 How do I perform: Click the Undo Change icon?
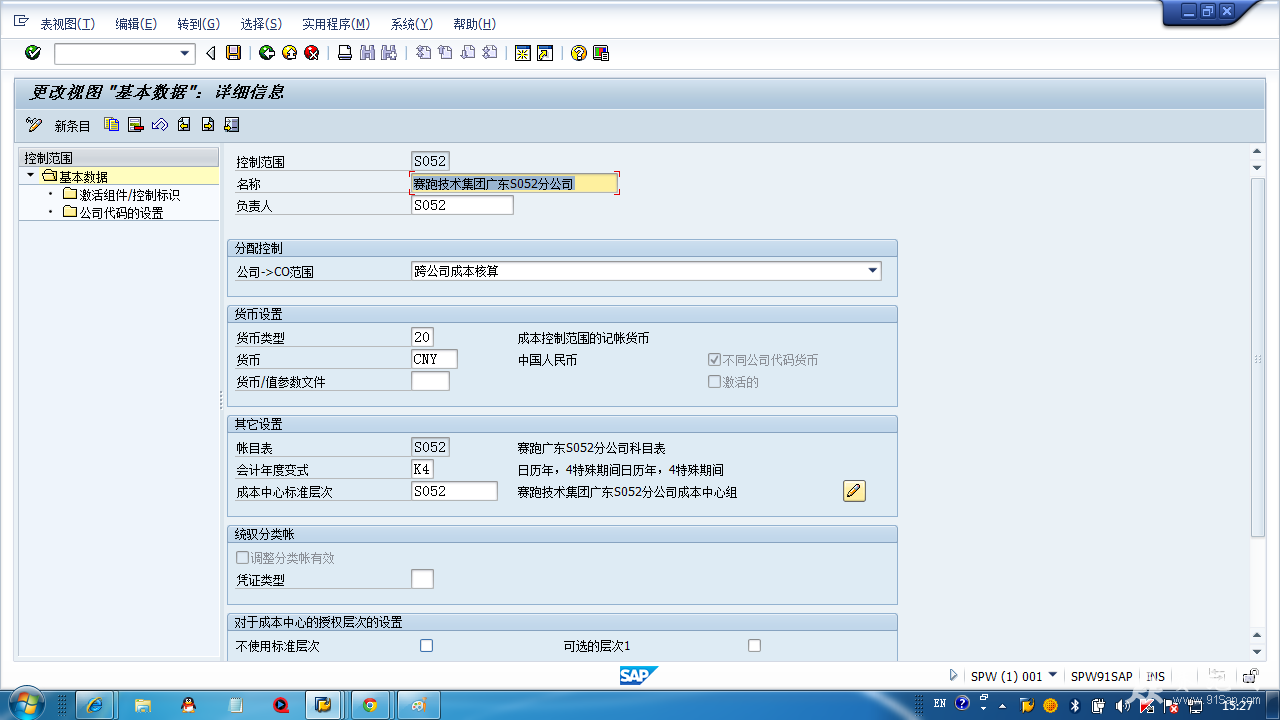tap(160, 125)
